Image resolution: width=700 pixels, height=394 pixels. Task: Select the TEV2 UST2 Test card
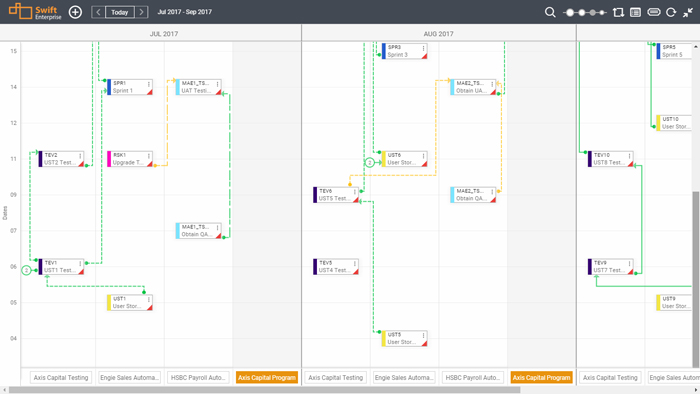62,159
